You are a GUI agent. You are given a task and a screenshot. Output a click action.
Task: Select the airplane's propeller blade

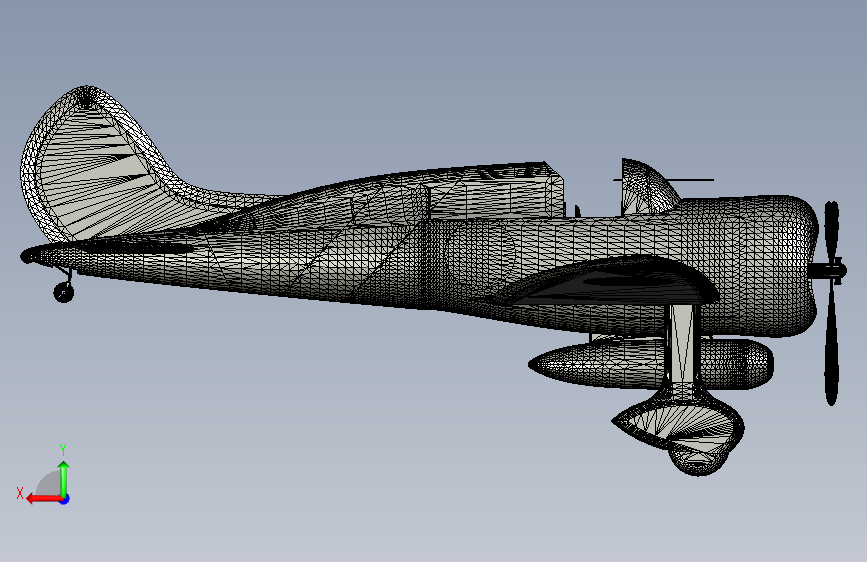point(831,303)
